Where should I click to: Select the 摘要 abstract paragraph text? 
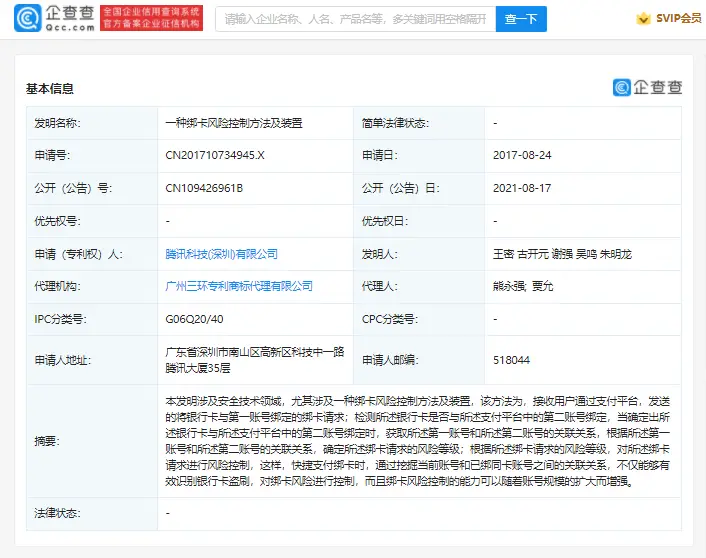(417, 441)
